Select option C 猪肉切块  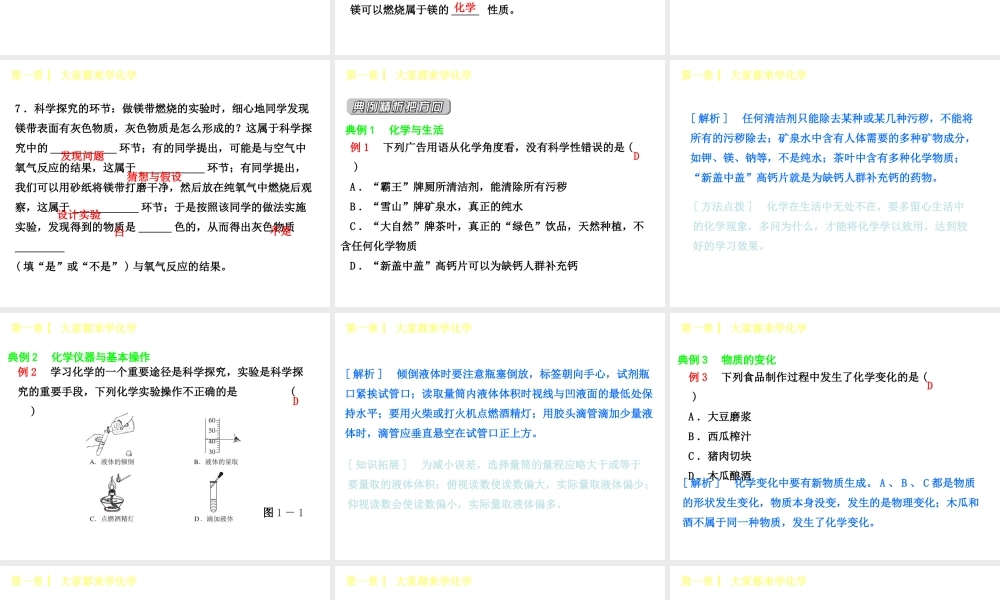pyautogui.click(x=719, y=457)
